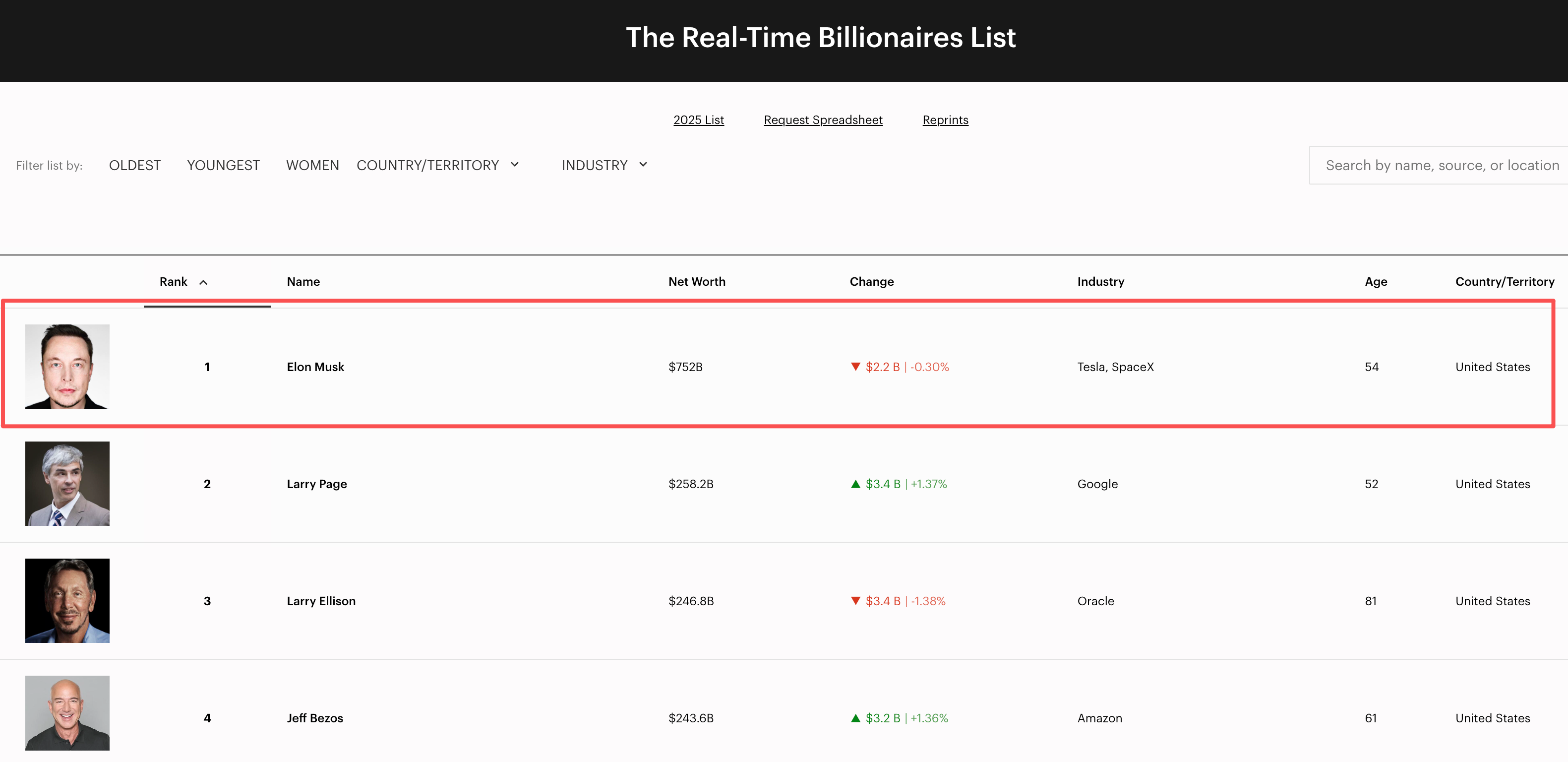This screenshot has height=762, width=1568.
Task: Sort by the Name column header
Action: tap(303, 281)
